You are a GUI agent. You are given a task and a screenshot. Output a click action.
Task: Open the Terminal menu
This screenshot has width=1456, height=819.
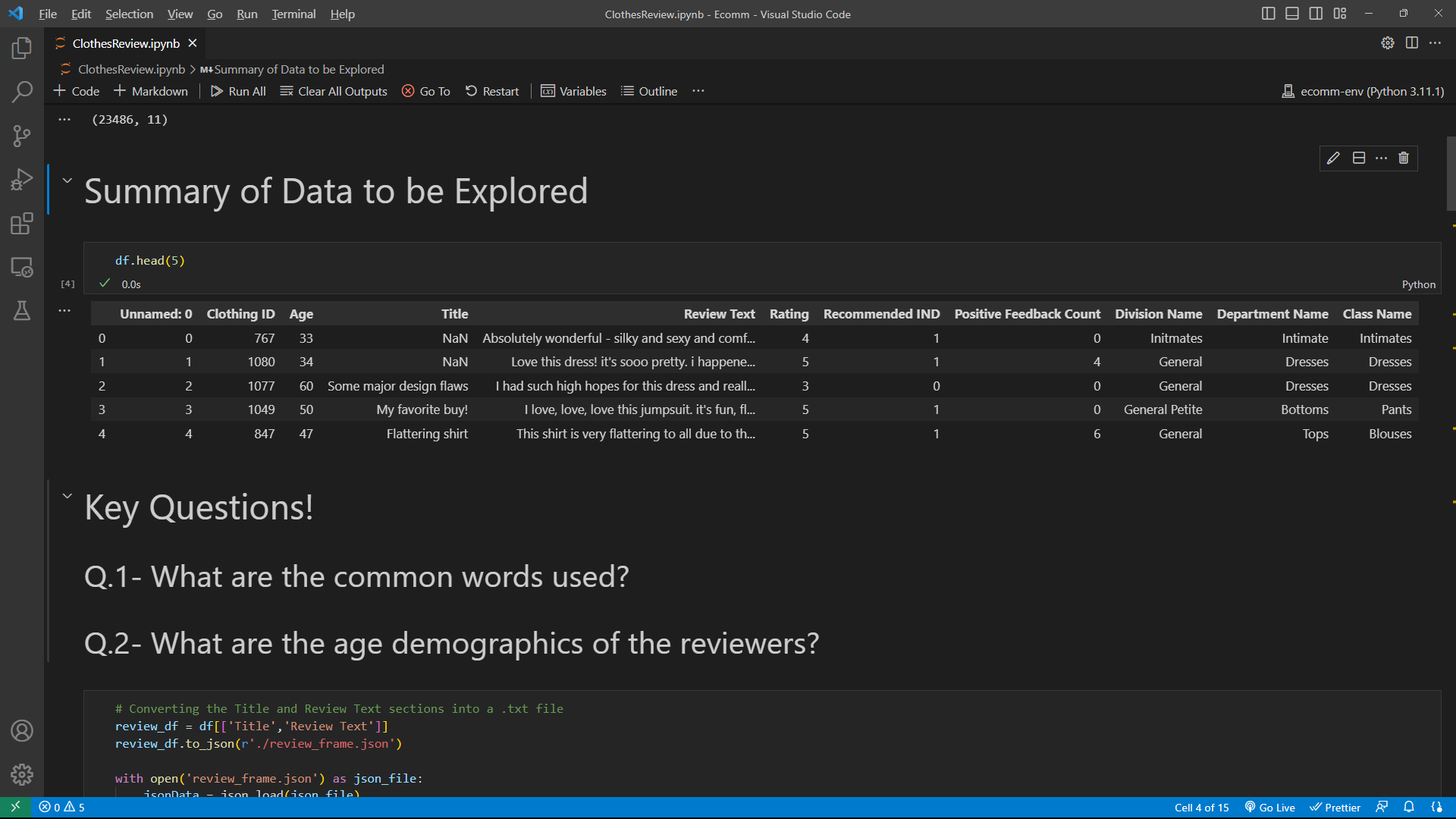click(293, 14)
